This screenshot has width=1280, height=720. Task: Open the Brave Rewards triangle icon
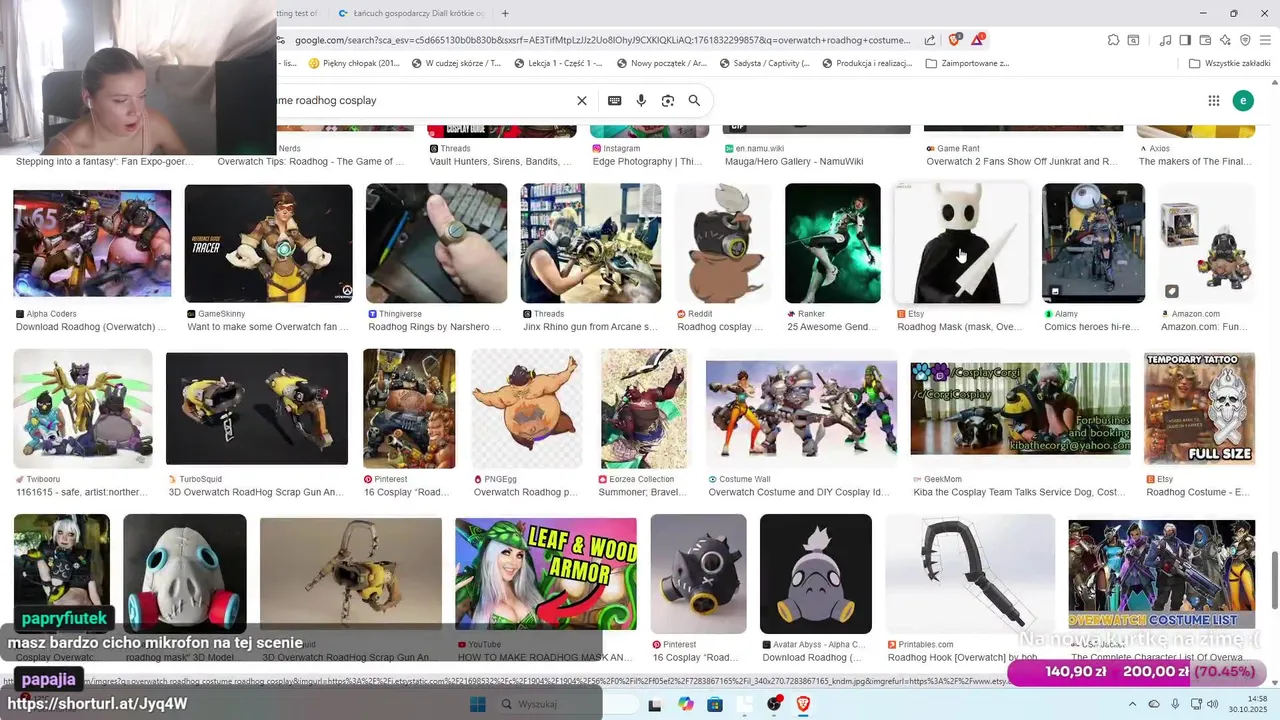977,40
